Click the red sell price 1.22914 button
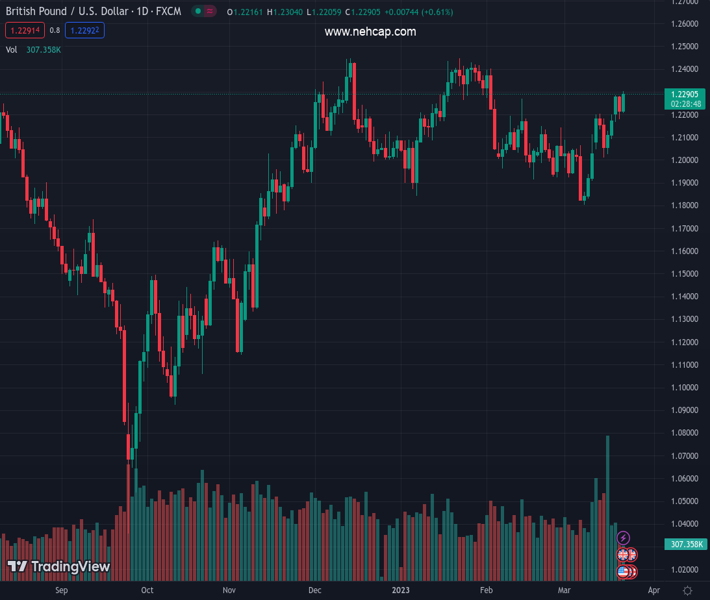The width and height of the screenshot is (710, 600). (25, 31)
